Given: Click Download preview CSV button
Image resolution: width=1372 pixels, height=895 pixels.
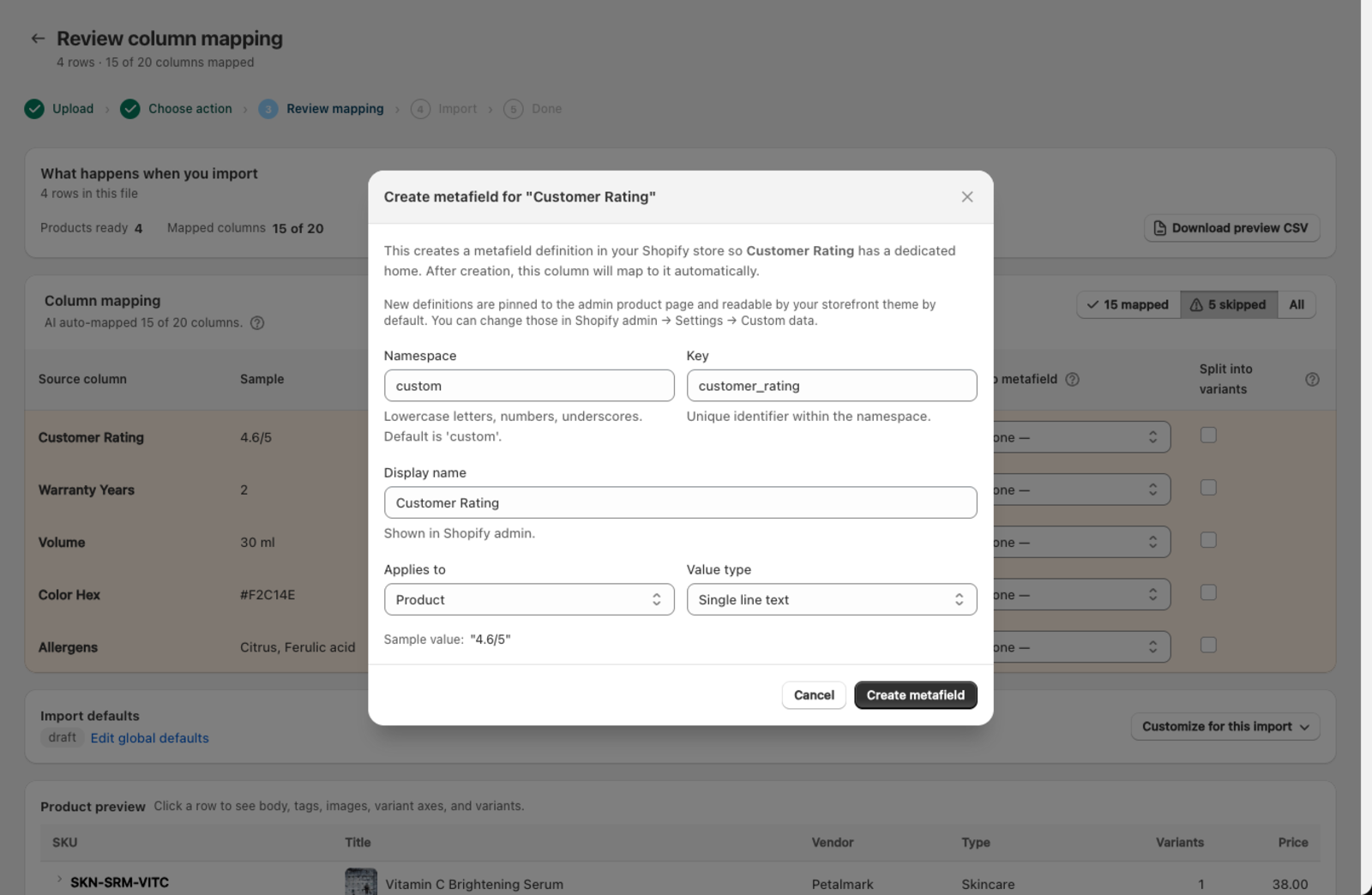Looking at the screenshot, I should click(x=1232, y=228).
